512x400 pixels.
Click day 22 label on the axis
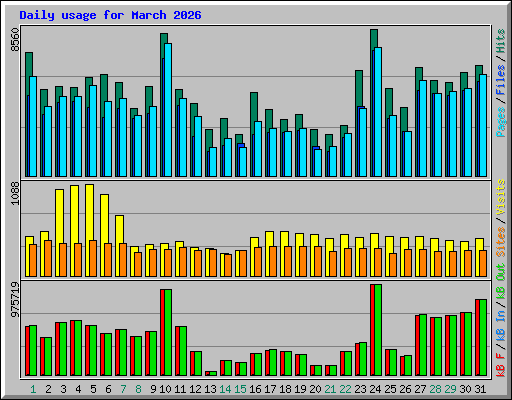tap(345, 389)
